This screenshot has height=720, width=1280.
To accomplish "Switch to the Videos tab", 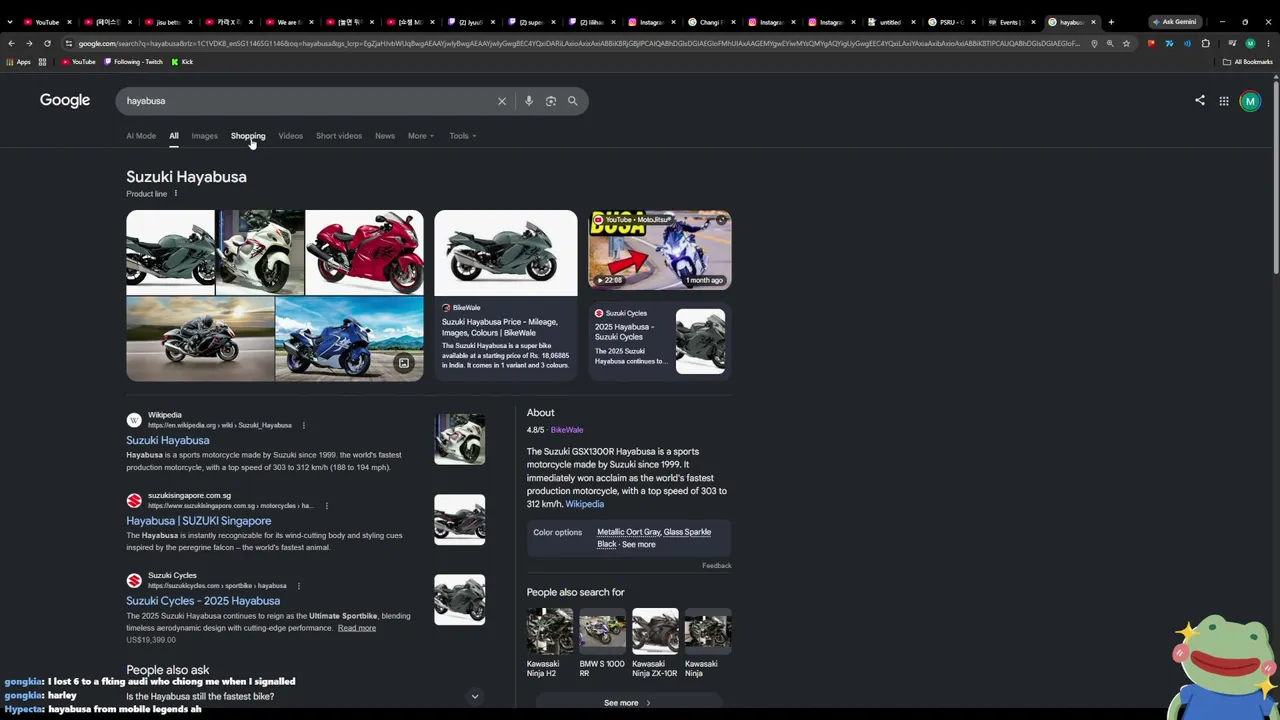I will pyautogui.click(x=291, y=136).
